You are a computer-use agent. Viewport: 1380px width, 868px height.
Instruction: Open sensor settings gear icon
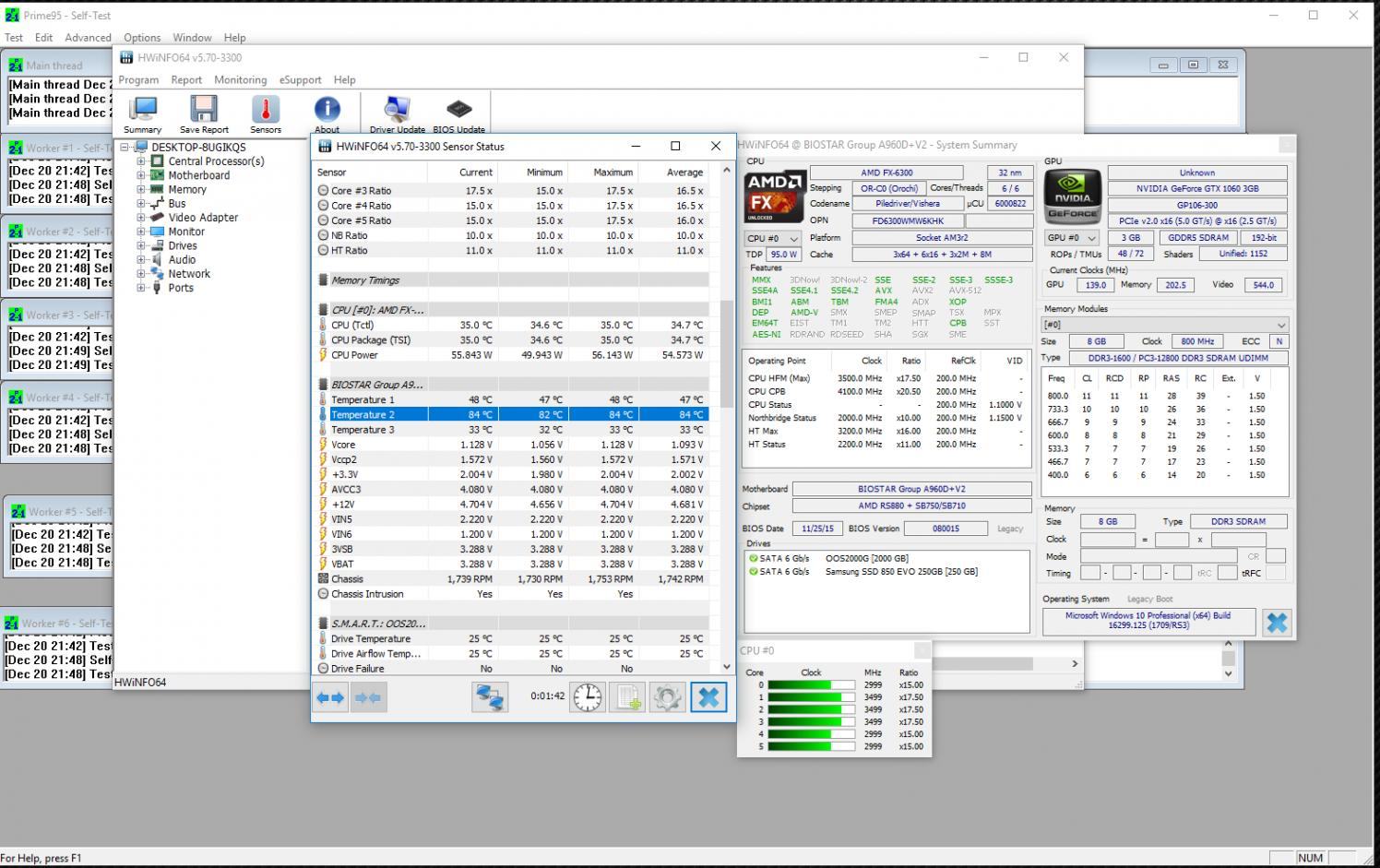[x=667, y=697]
